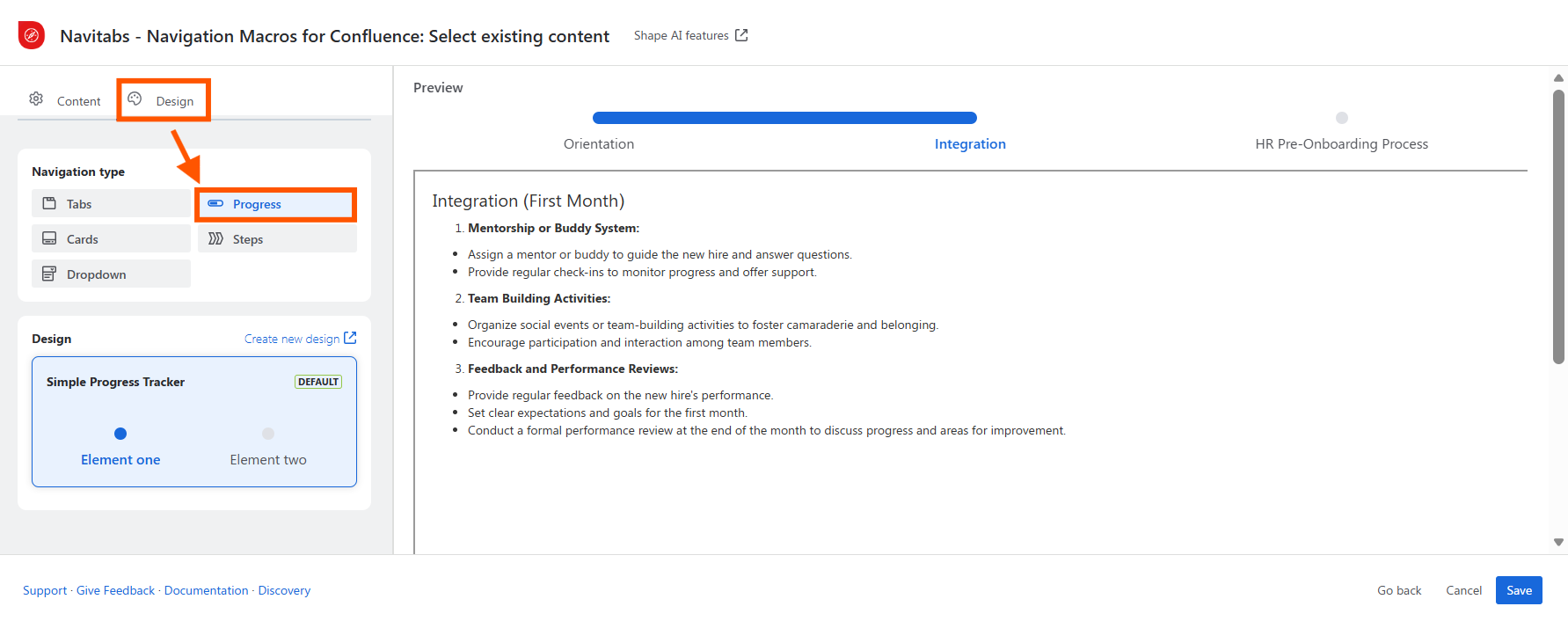Open the Support link

pyautogui.click(x=45, y=590)
